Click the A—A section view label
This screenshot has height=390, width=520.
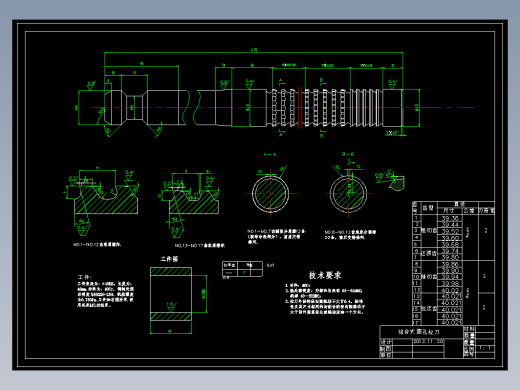coord(270,155)
